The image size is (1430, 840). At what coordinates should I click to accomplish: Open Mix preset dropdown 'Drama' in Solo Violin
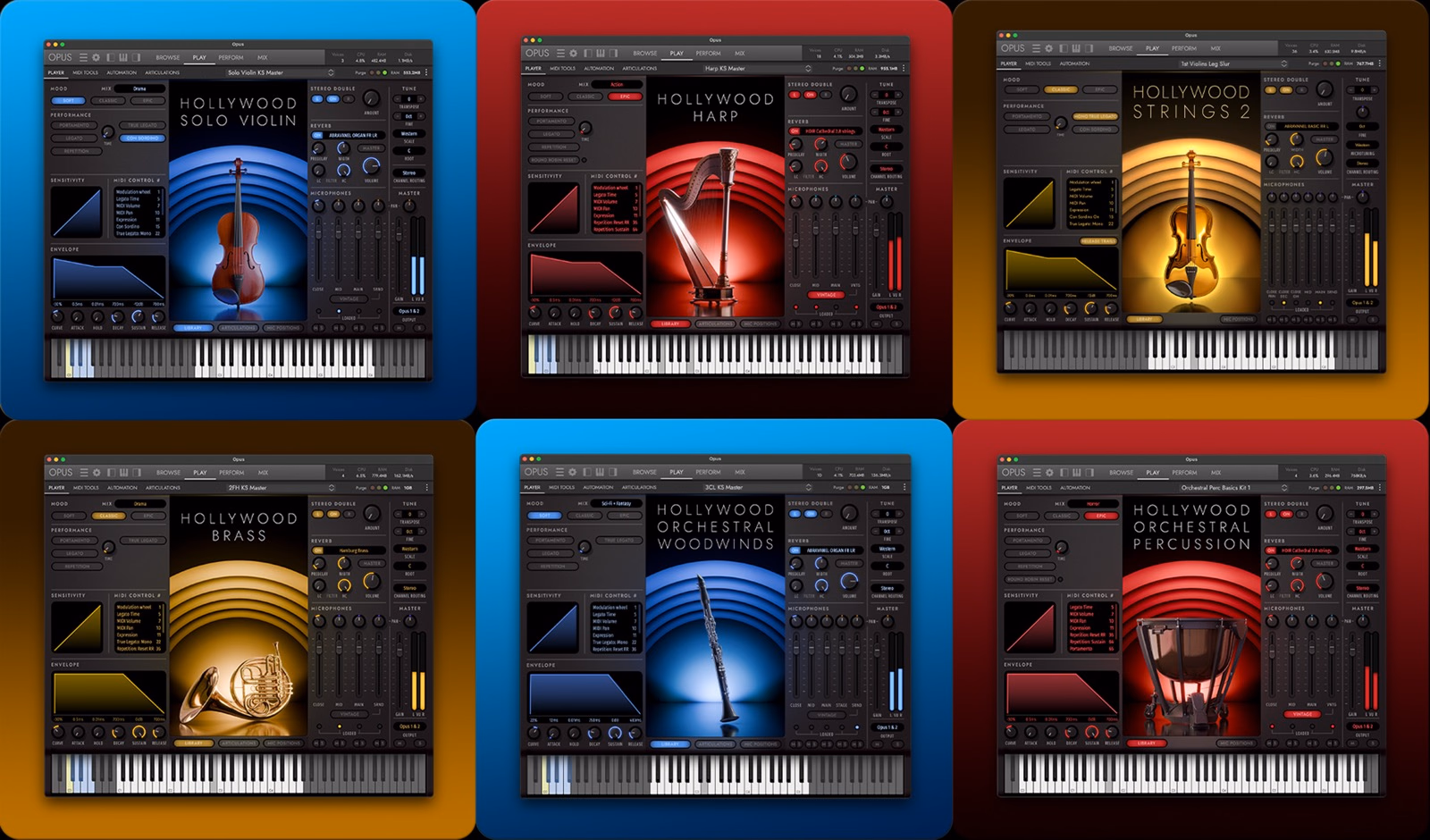(x=139, y=88)
